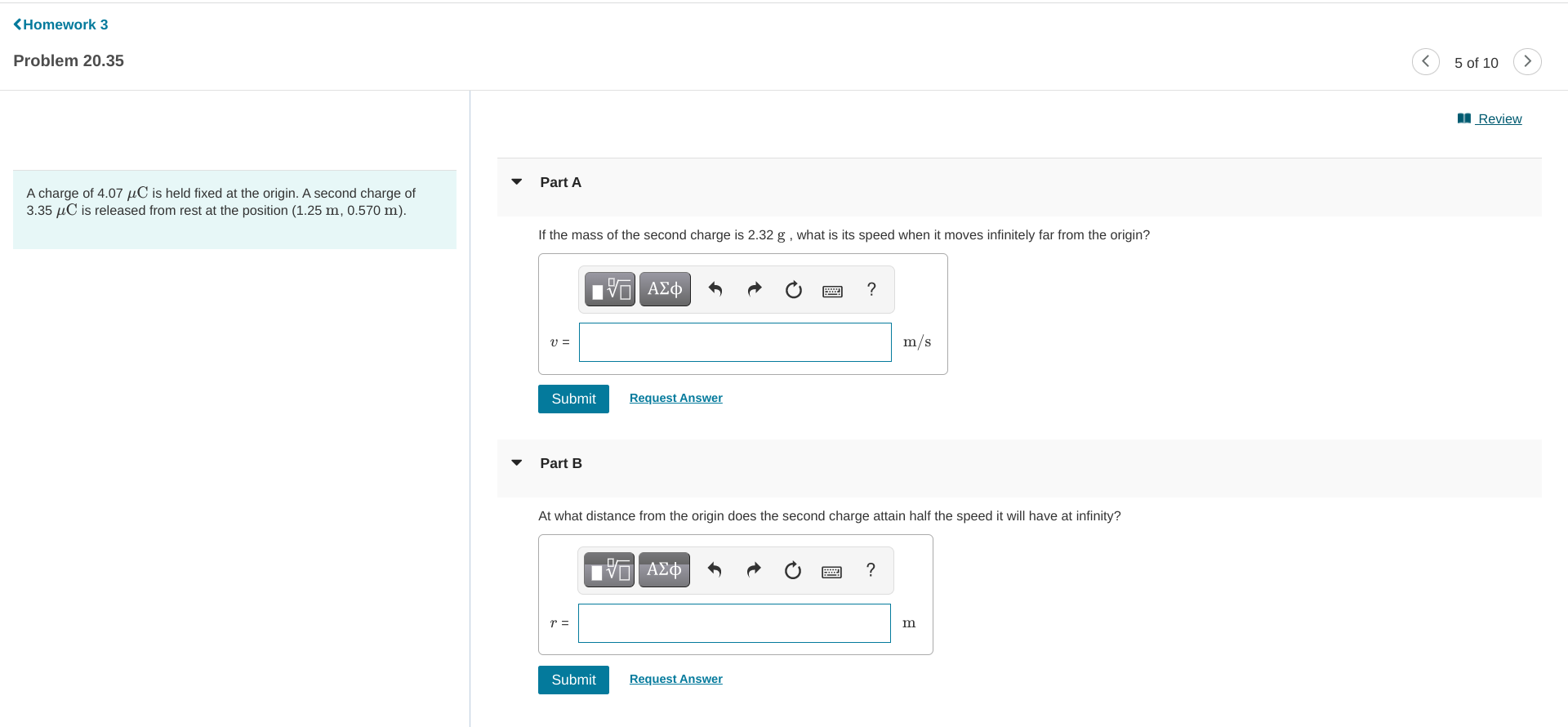Open the help question mark in Part B toolbar
Image resolution: width=1568 pixels, height=727 pixels.
pos(871,570)
